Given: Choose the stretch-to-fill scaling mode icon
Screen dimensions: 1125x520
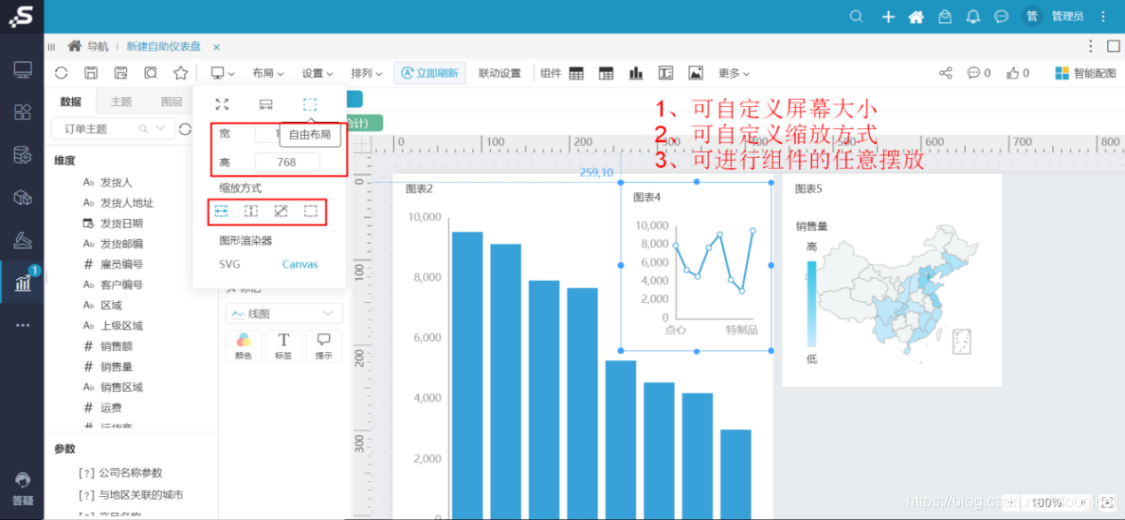Looking at the screenshot, I should pyautogui.click(x=281, y=211).
